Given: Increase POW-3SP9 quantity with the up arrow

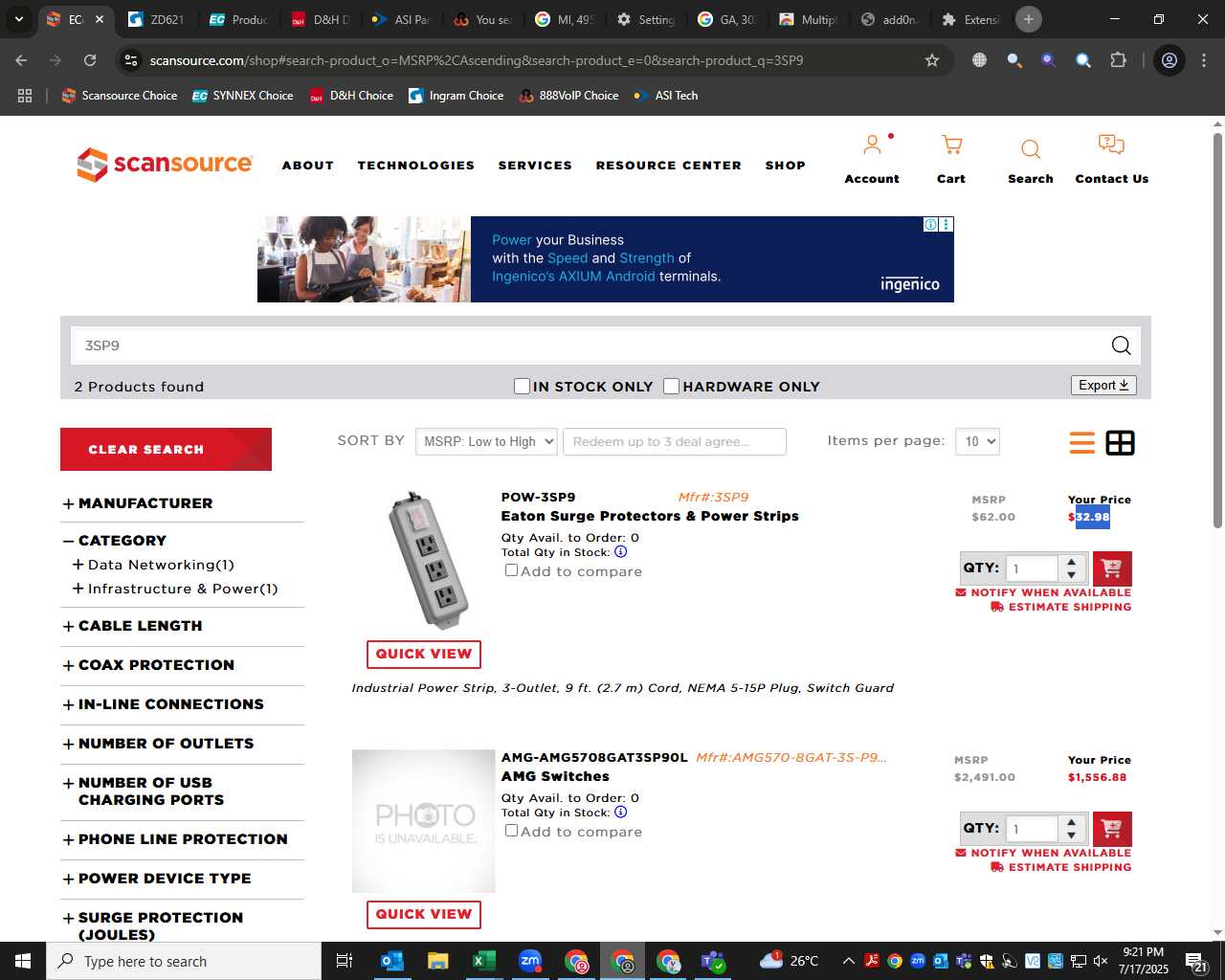Looking at the screenshot, I should click(1071, 562).
